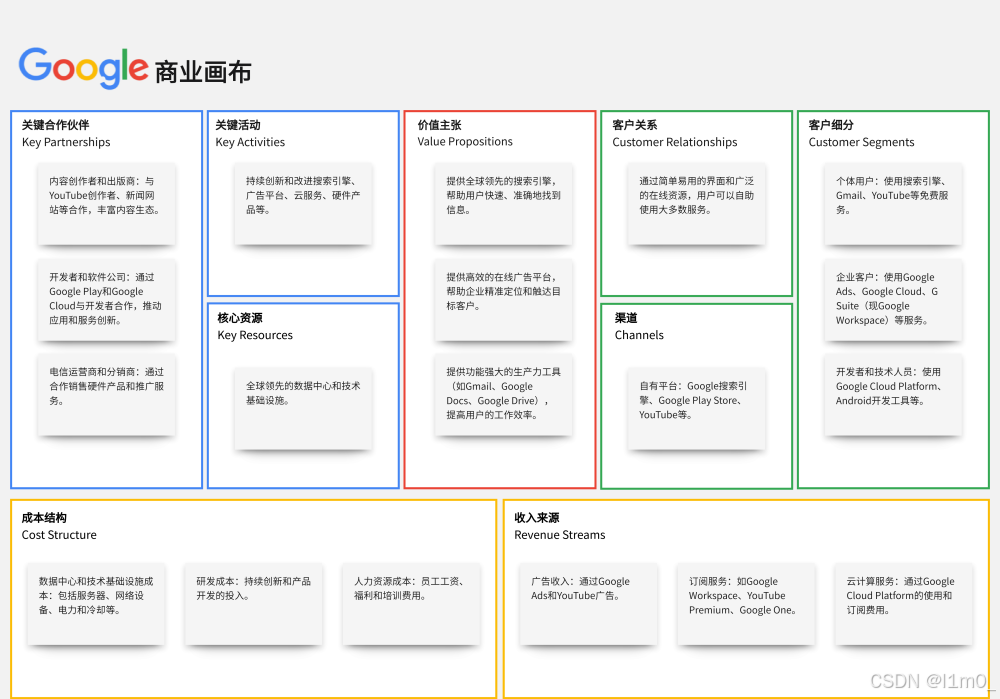The width and height of the screenshot is (1000, 699).
Task: Select the Key Activities heading
Action: (x=250, y=142)
